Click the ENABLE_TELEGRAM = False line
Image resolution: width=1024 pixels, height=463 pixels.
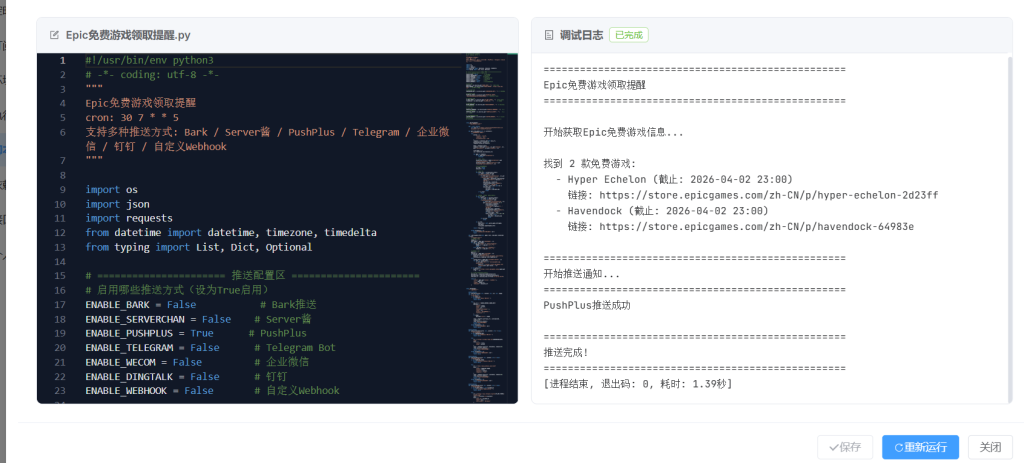pyautogui.click(x=210, y=348)
